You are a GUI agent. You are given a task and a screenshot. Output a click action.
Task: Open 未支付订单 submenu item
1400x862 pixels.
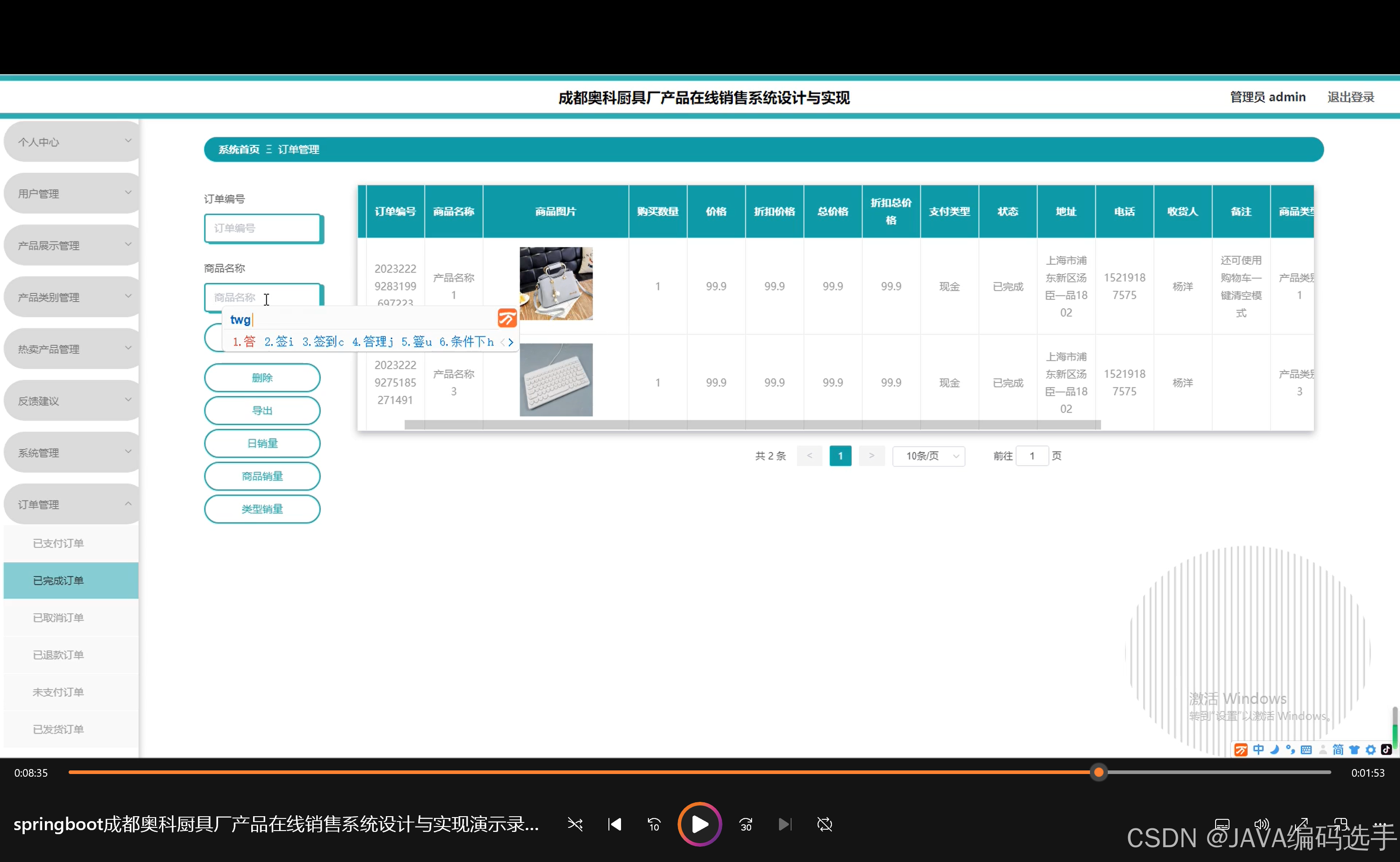(71, 691)
